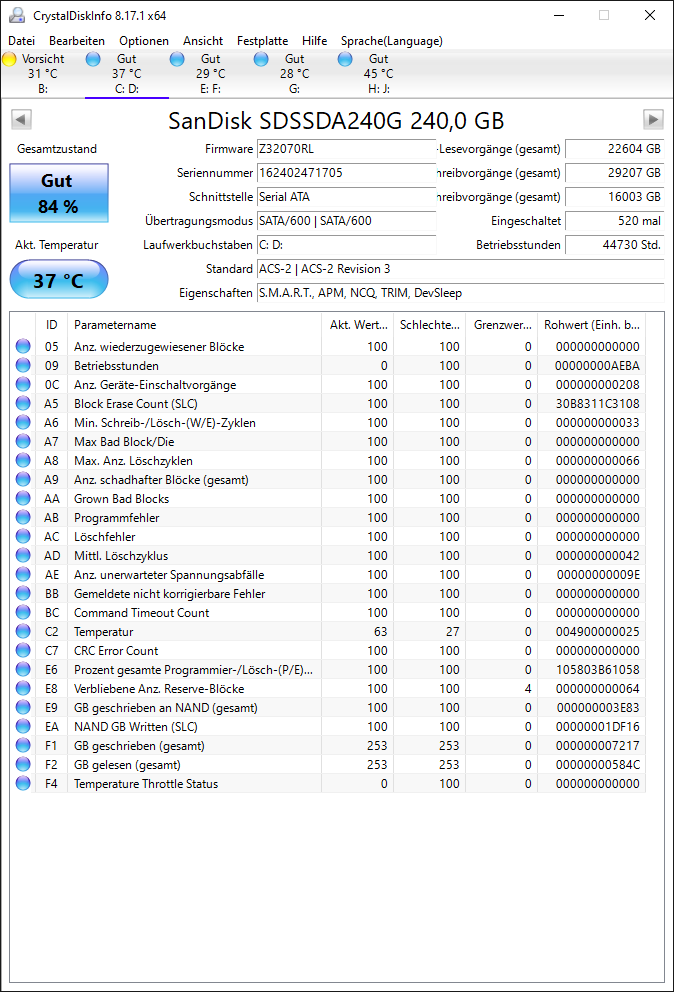Click status icon of Temperatur C2 row

pyautogui.click(x=23, y=631)
